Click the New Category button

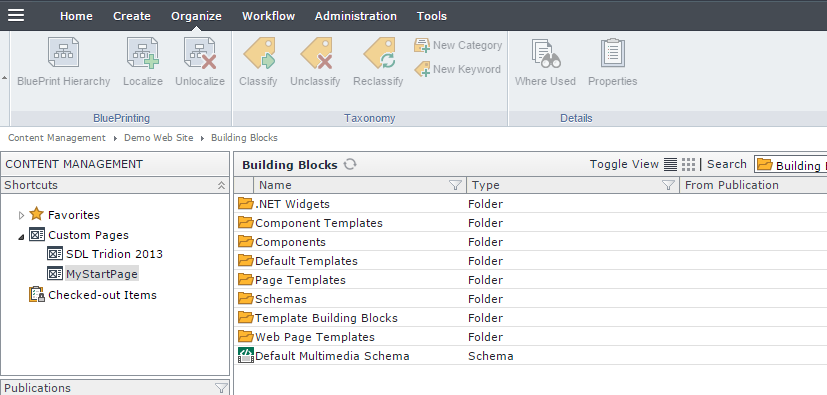[458, 45]
